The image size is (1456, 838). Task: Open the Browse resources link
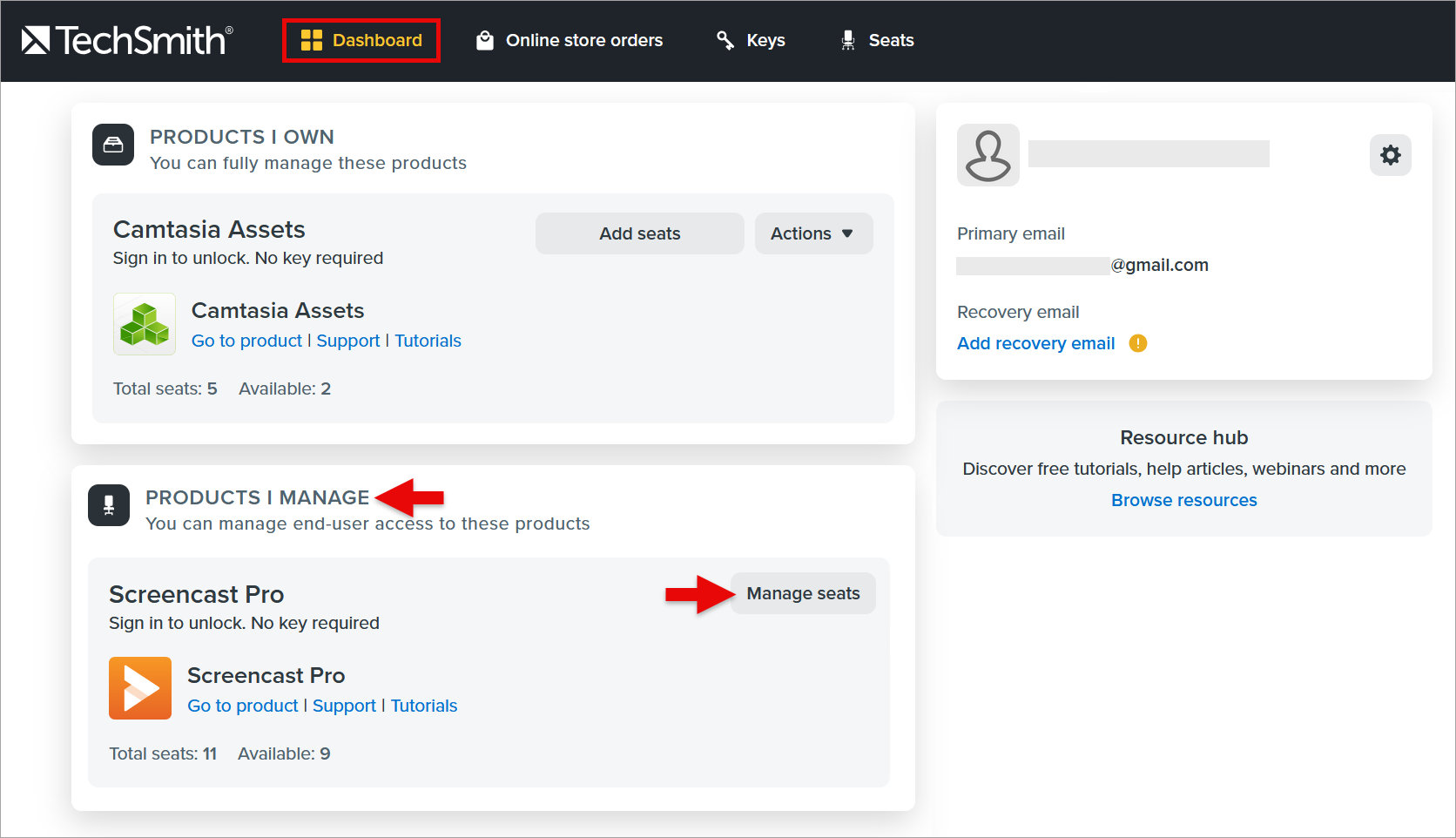pyautogui.click(x=1184, y=500)
